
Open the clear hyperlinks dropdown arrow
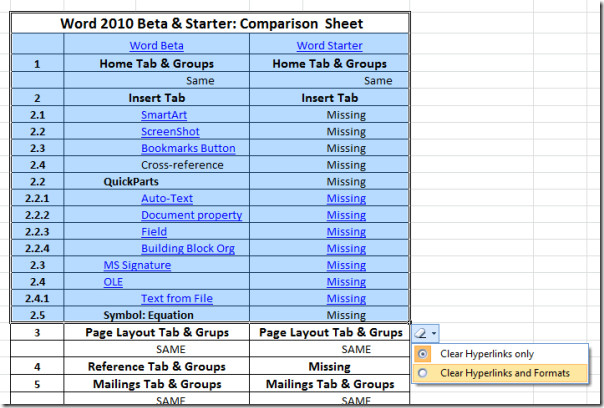tap(435, 333)
